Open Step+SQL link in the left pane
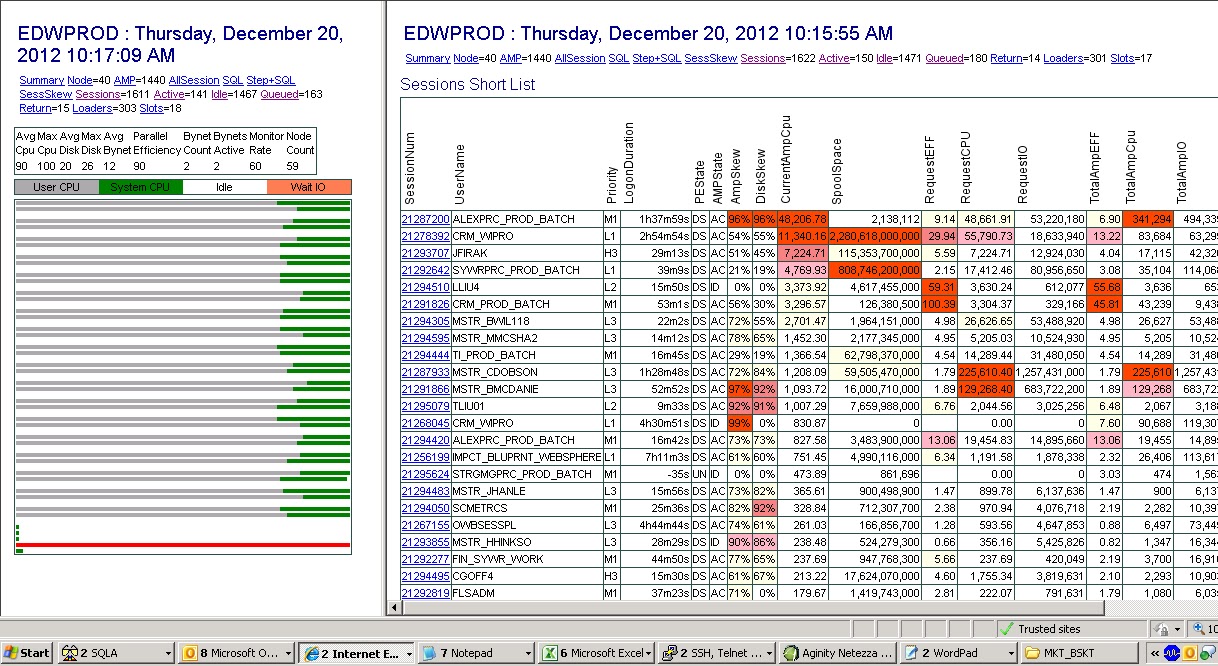Viewport: 1218px width, 666px height. coord(271,80)
